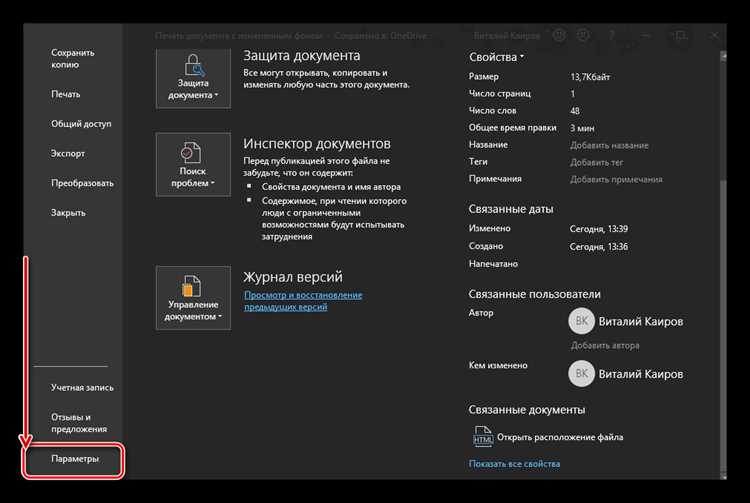Open the Поиск проблем inspector button
The width and height of the screenshot is (750, 503).
(193, 164)
